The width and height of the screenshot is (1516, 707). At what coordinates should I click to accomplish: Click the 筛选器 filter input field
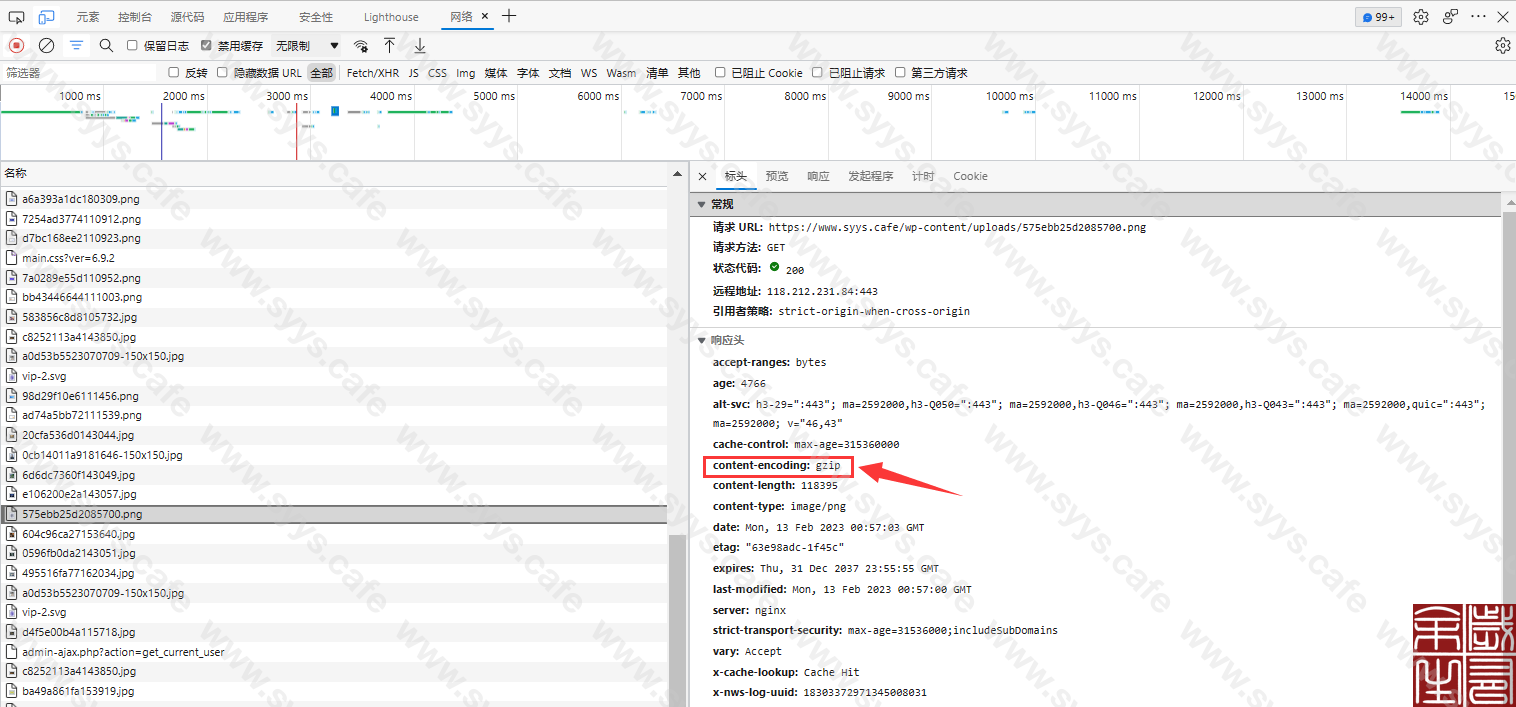78,73
